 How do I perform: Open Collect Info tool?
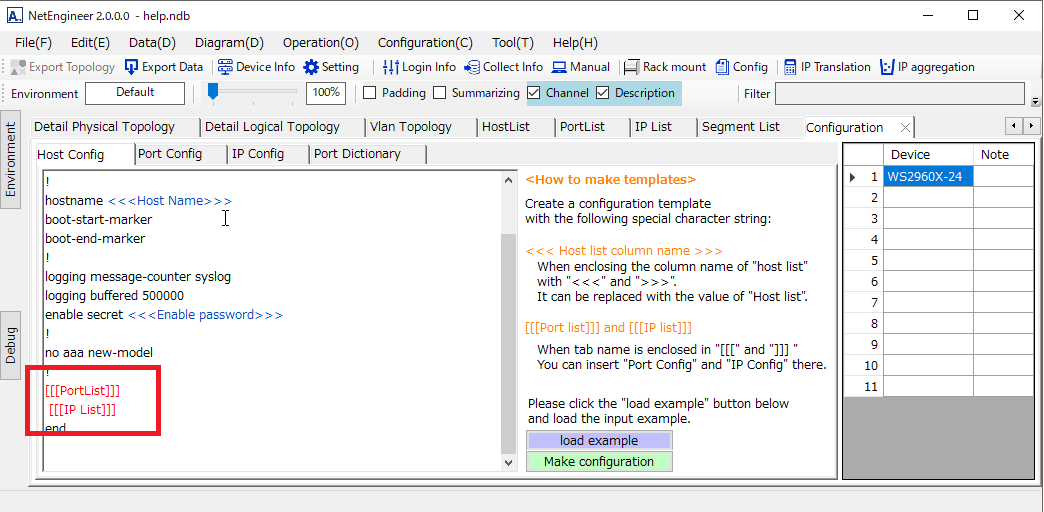pos(472,67)
